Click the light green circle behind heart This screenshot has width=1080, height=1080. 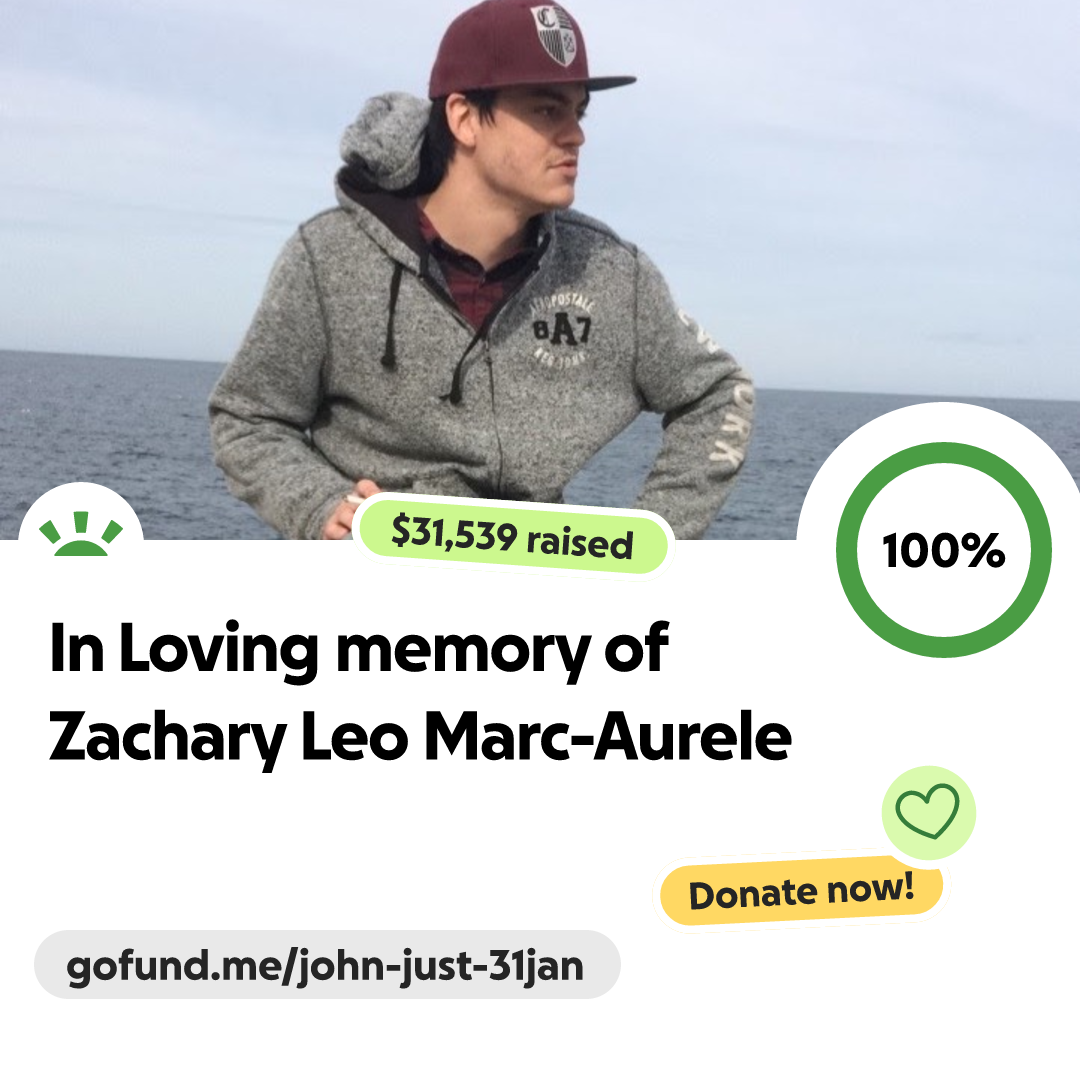[x=928, y=812]
